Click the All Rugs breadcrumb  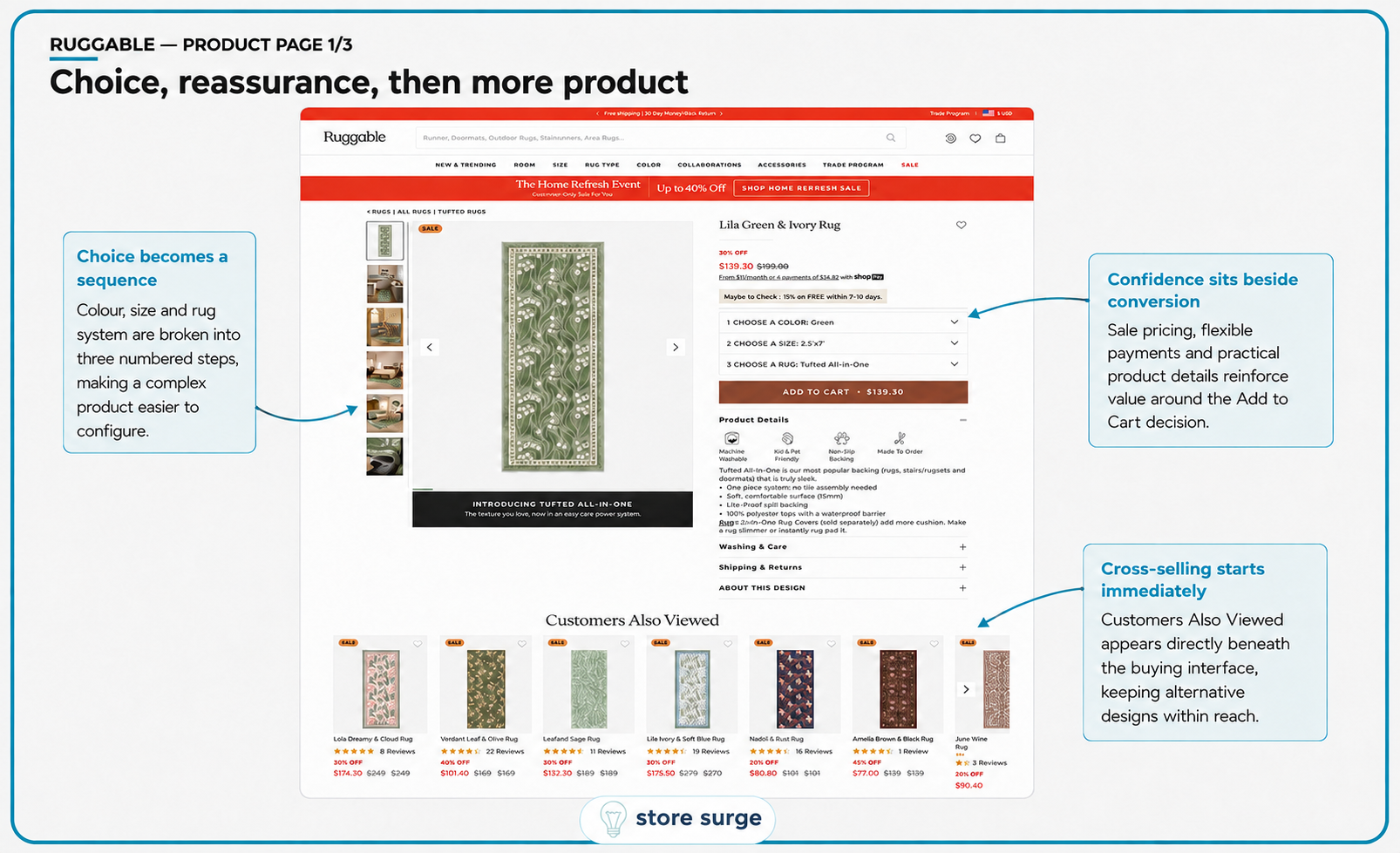point(414,212)
